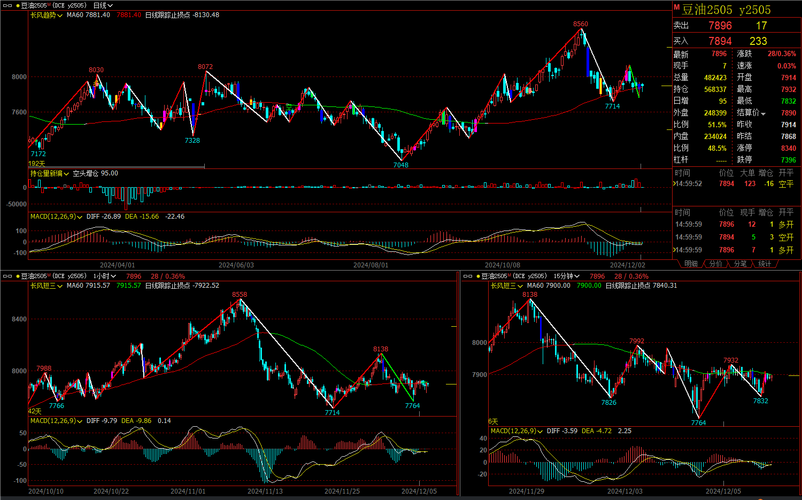Screen dimensions: 802x500
Task: Switch to the 明细 tab
Action: pyautogui.click(x=690, y=264)
